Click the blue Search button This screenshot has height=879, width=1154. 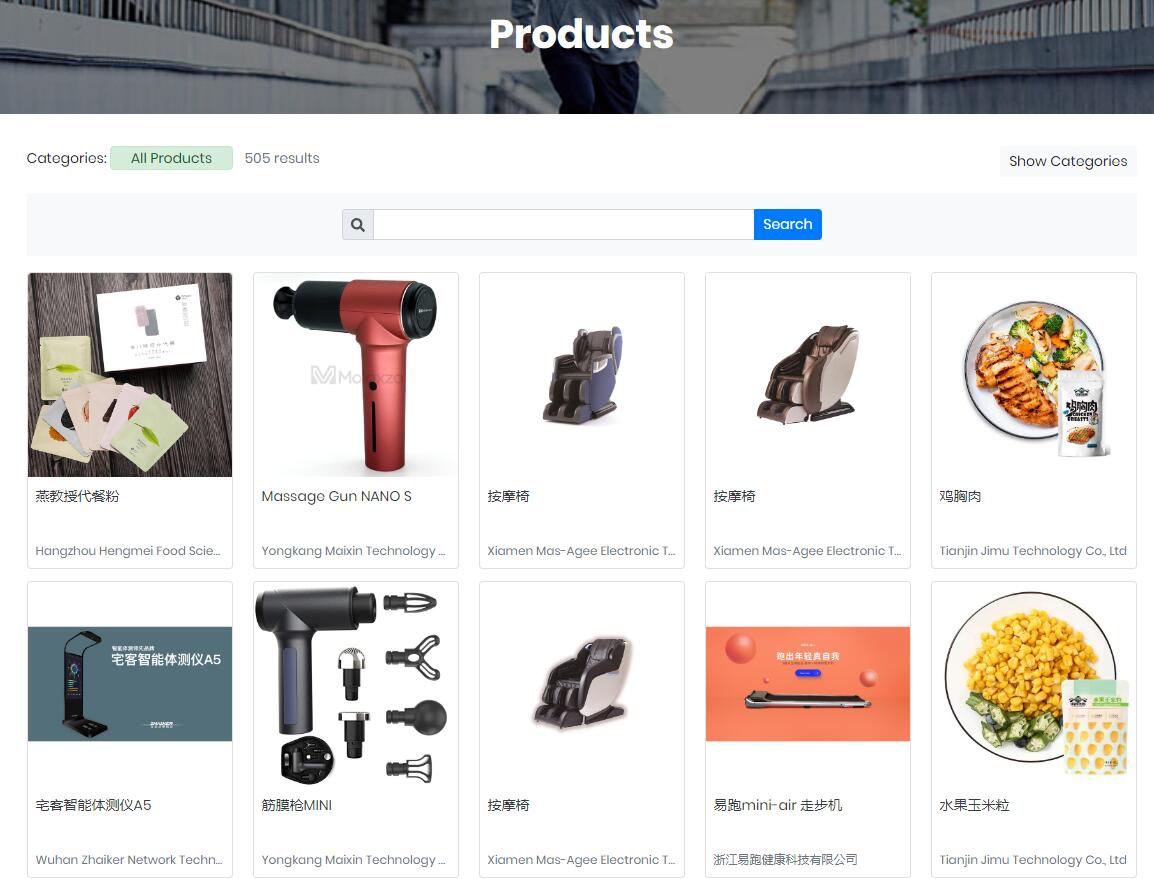tap(787, 225)
